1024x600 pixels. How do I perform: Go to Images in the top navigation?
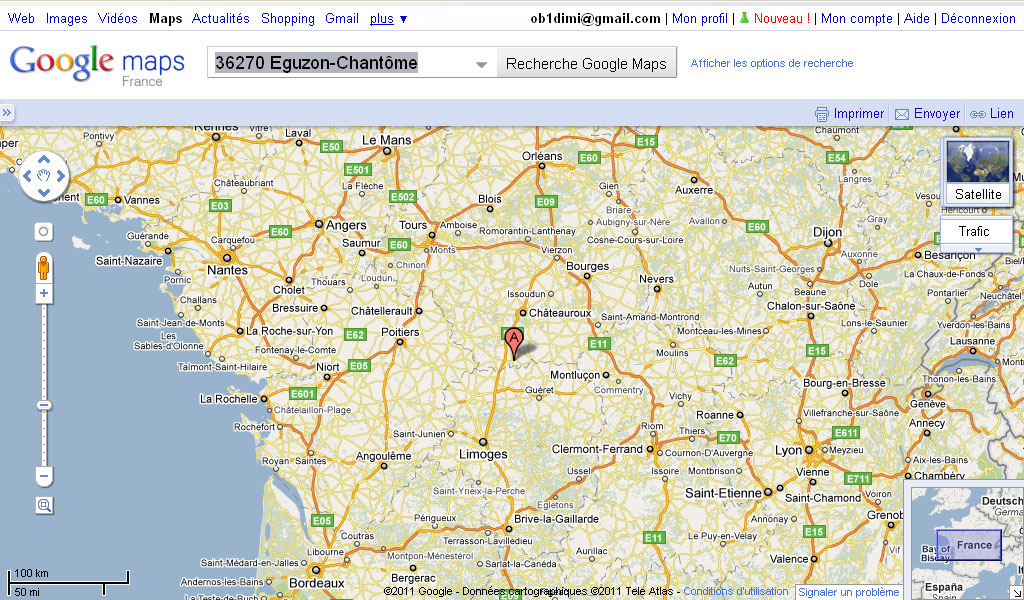(x=66, y=18)
